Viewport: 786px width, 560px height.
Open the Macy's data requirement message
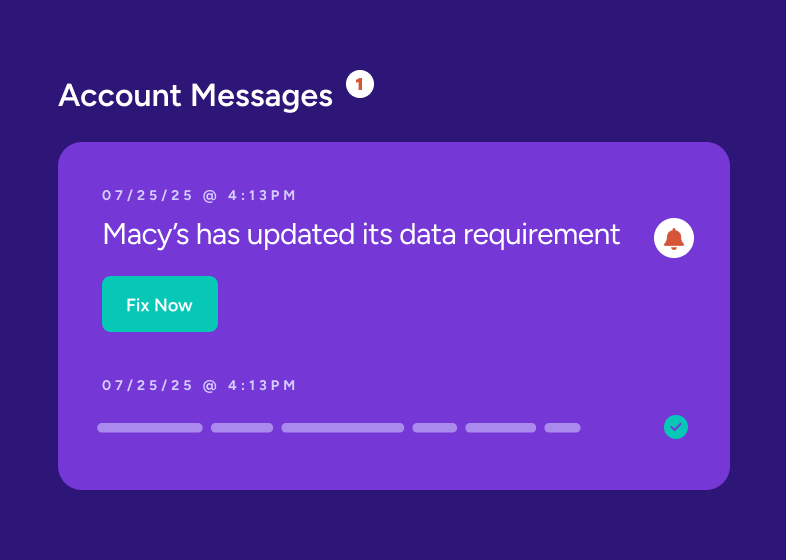pyautogui.click(x=361, y=235)
